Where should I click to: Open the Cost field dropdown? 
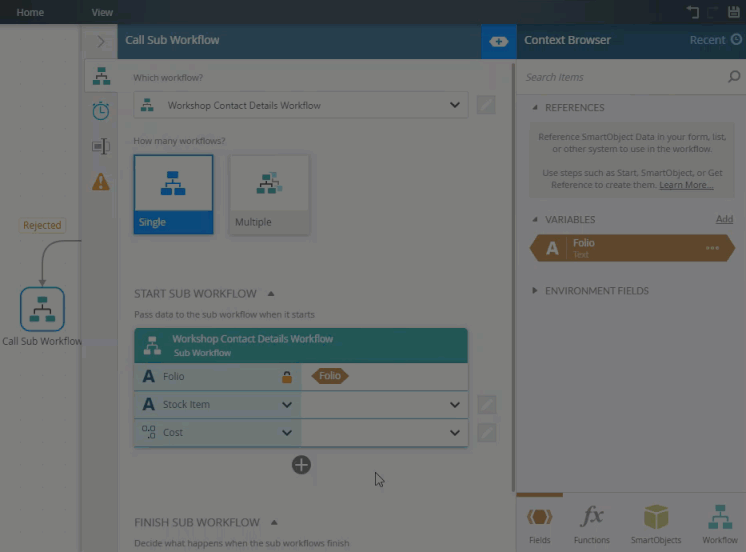coord(287,433)
